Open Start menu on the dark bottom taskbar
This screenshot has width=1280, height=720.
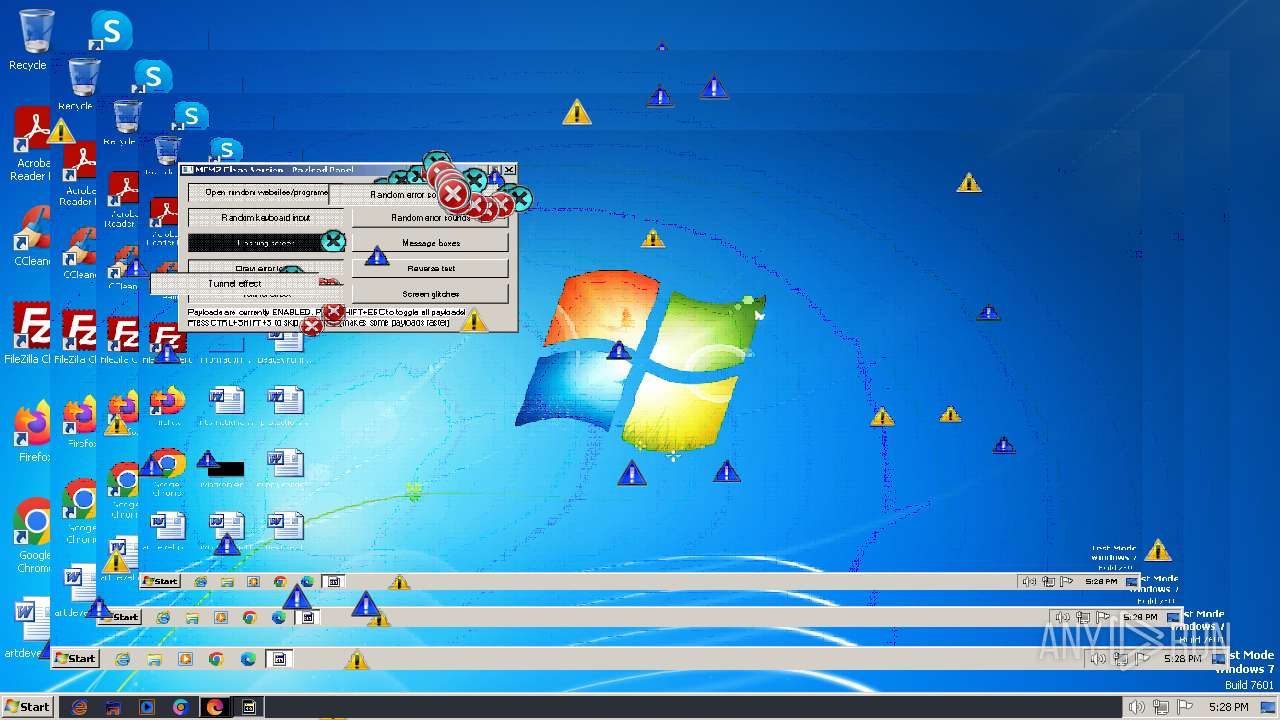point(27,707)
